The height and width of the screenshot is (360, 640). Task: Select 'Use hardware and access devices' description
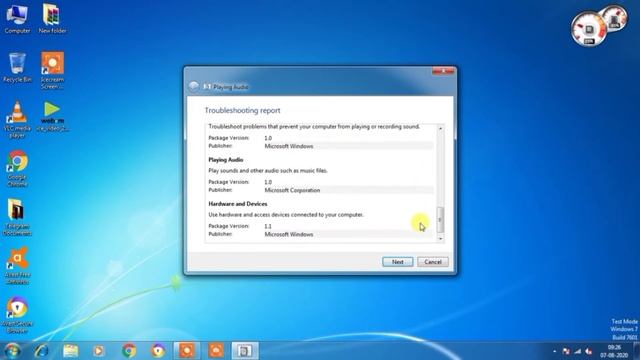coord(286,215)
